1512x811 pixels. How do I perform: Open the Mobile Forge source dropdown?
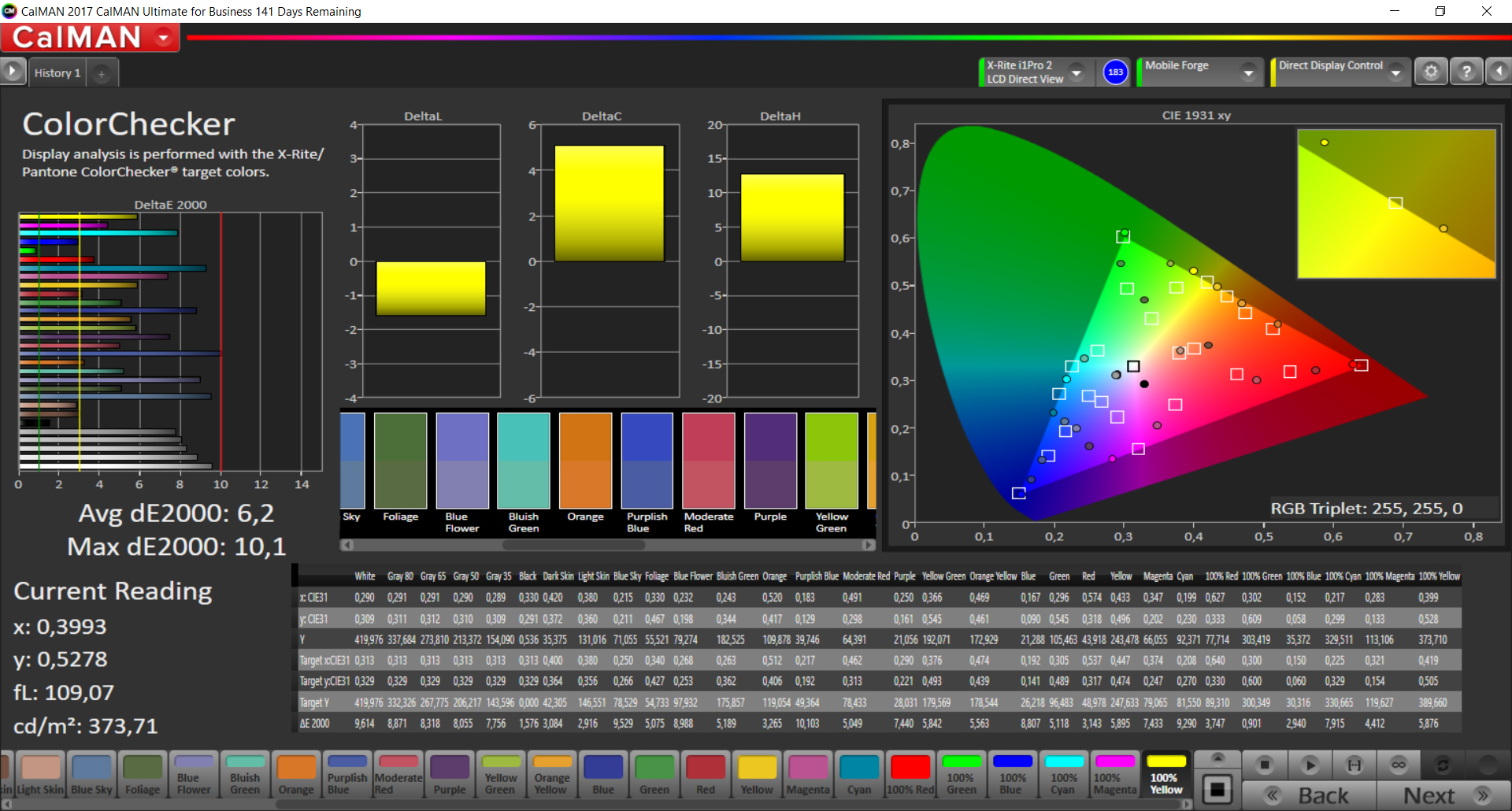(1248, 72)
